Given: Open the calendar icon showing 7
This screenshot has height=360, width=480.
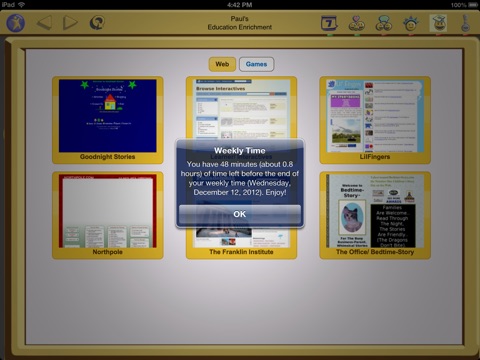Looking at the screenshot, I should coord(329,23).
